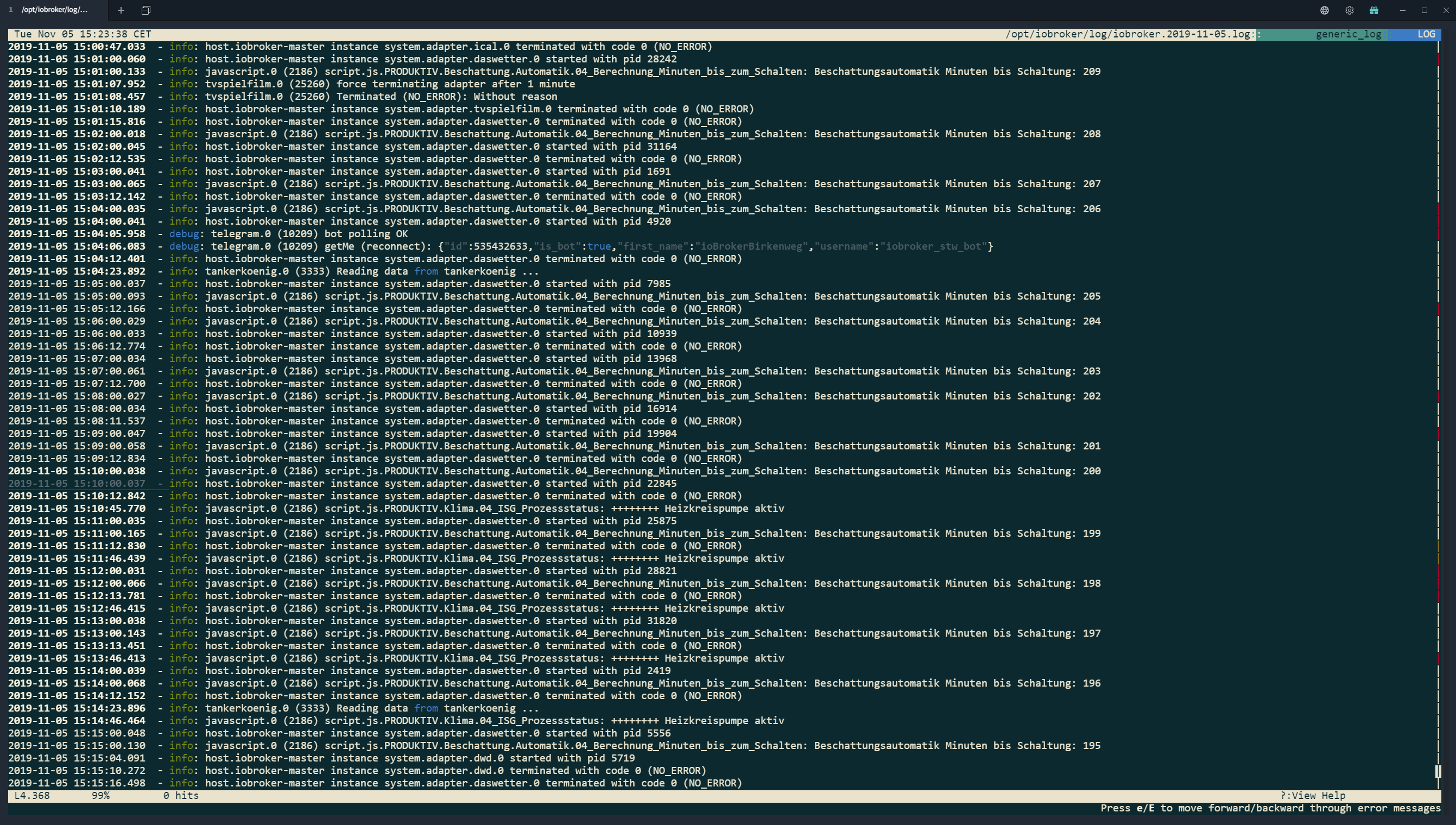Click the 99% position indicator
The image size is (1456, 825).
(100, 796)
